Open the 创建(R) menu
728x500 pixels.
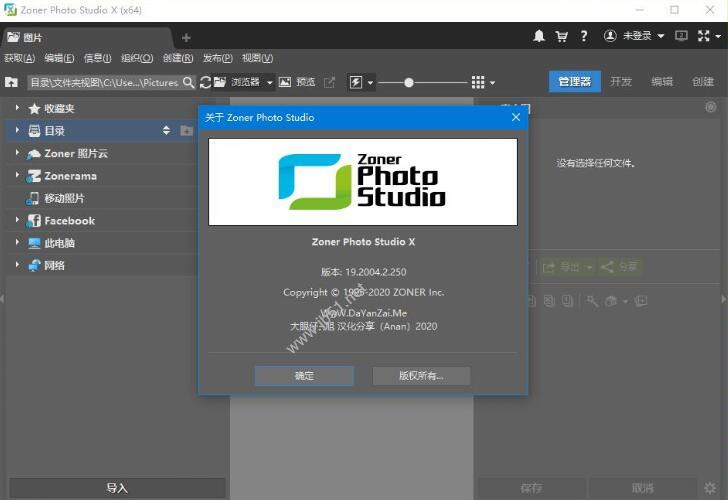pos(178,58)
